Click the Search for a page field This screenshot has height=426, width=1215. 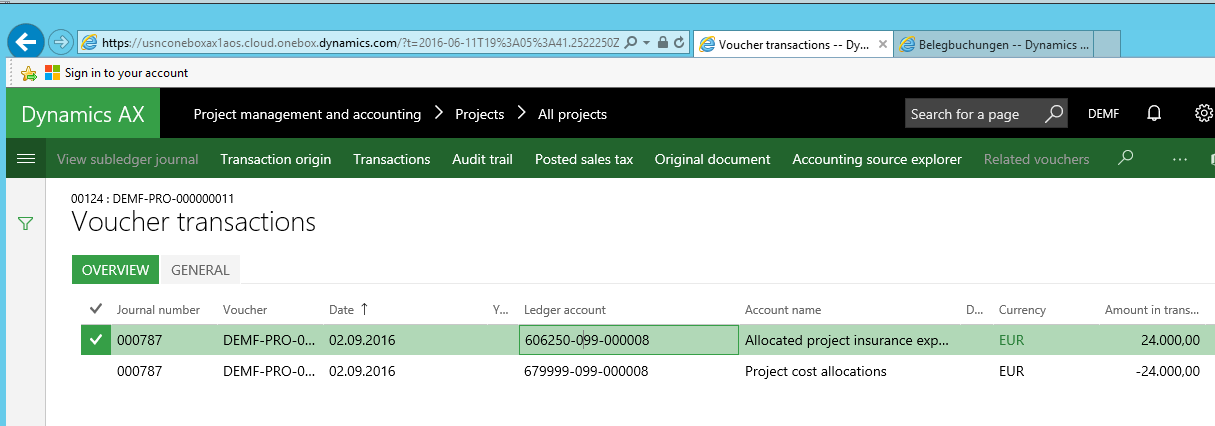click(972, 114)
